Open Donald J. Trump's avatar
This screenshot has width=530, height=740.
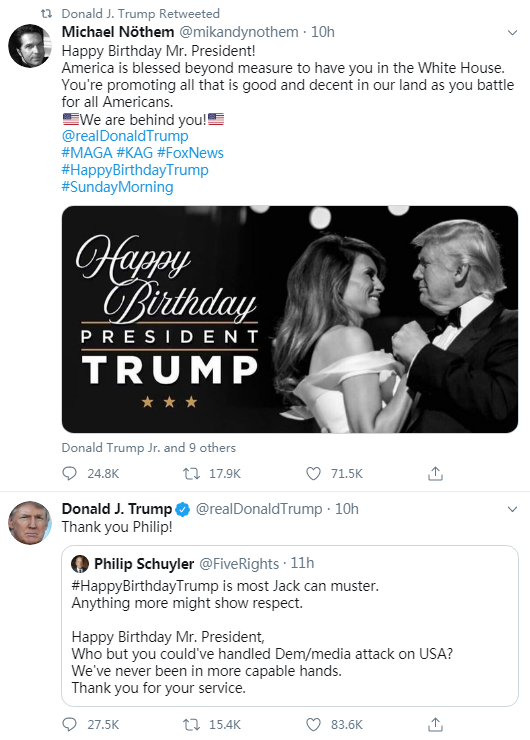tap(30, 523)
